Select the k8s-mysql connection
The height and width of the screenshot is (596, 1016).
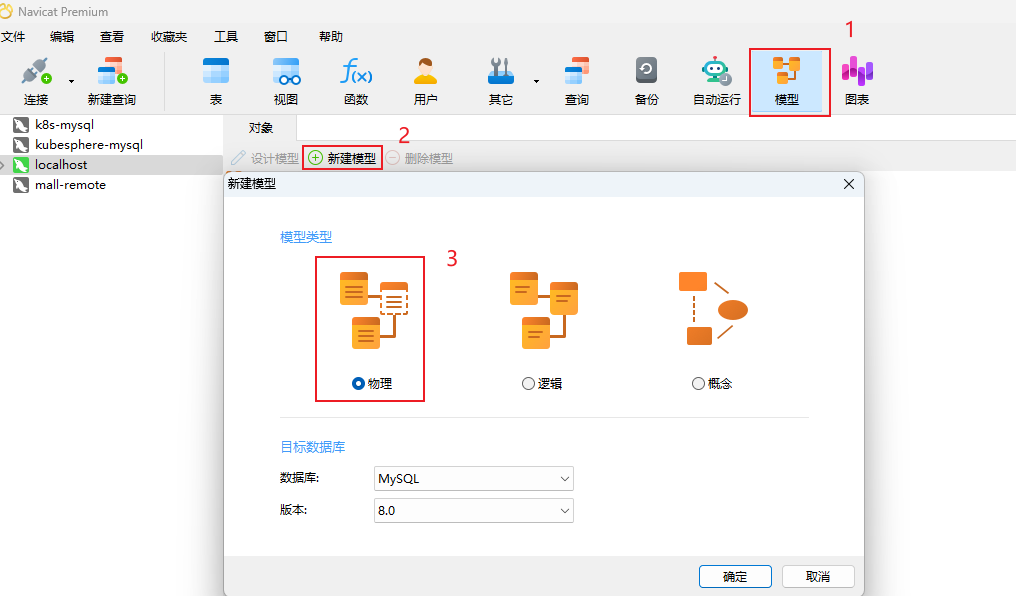[x=64, y=124]
